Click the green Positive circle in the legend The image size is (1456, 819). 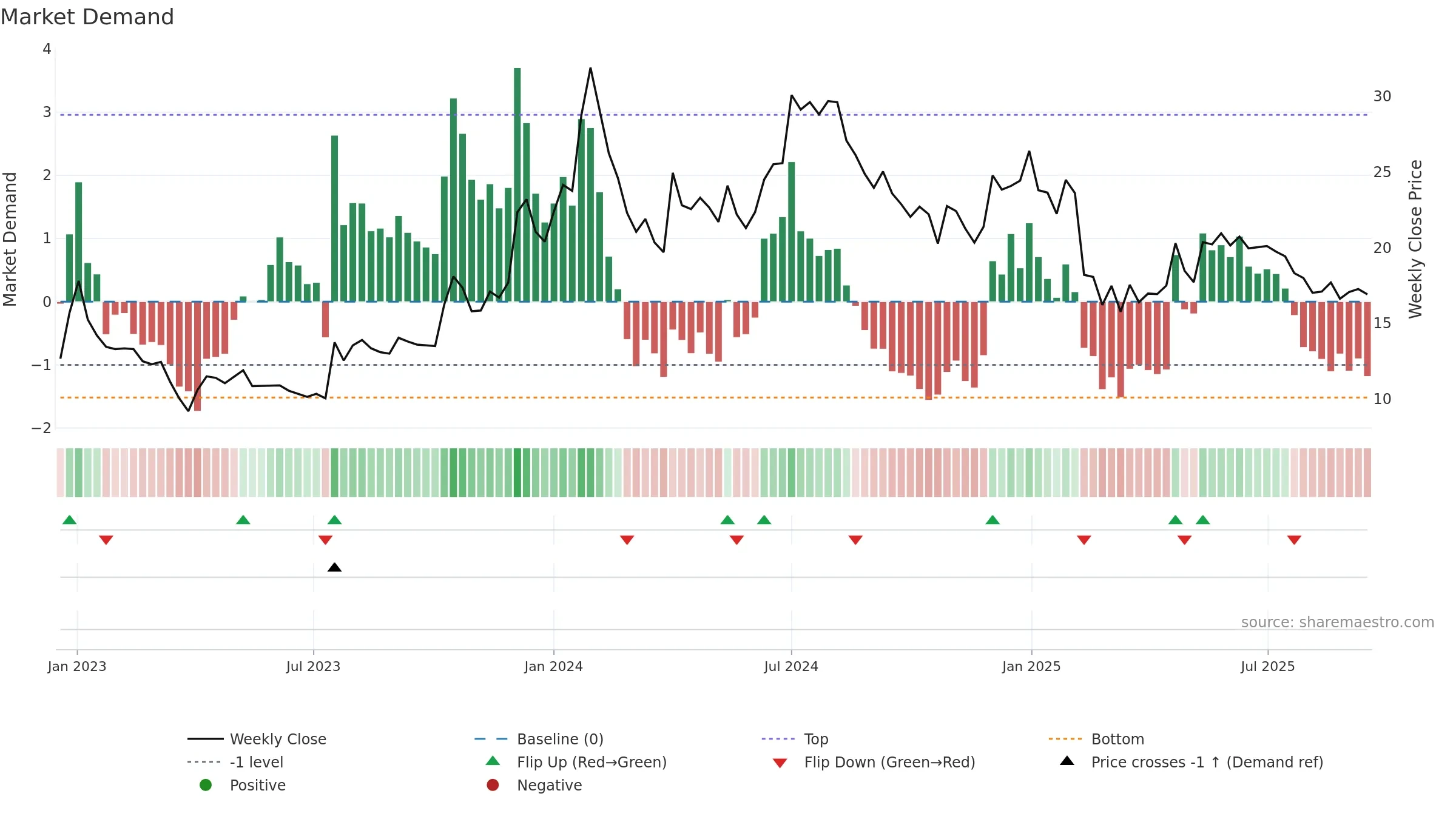click(206, 785)
